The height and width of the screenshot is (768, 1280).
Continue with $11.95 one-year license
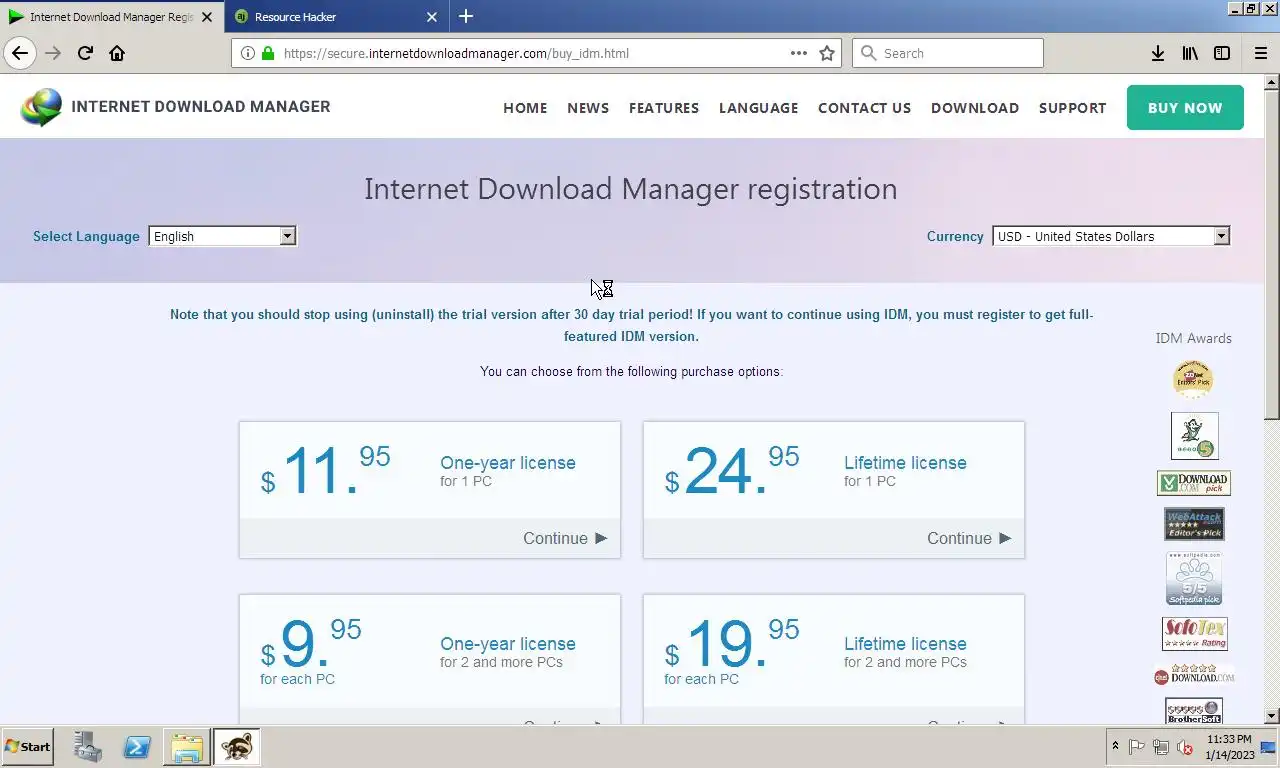(x=565, y=538)
